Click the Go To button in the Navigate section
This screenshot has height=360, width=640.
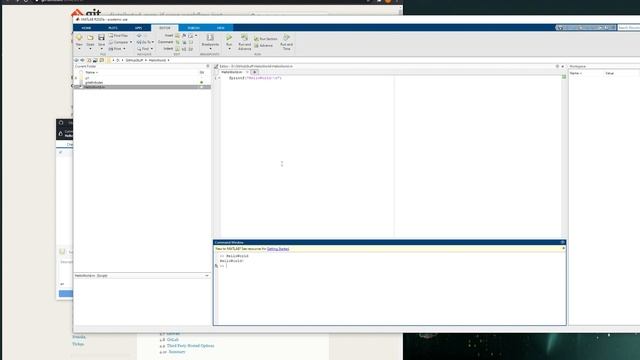pyautogui.click(x=144, y=42)
